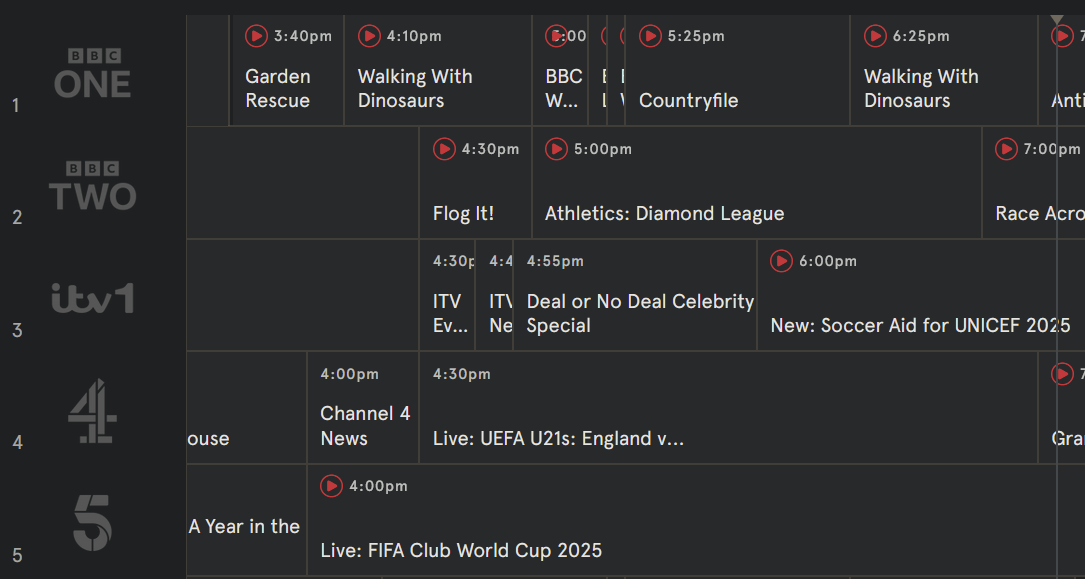Screen dimensions: 1085x579
Task: Select the BBC Two channel logo
Action: click(93, 185)
